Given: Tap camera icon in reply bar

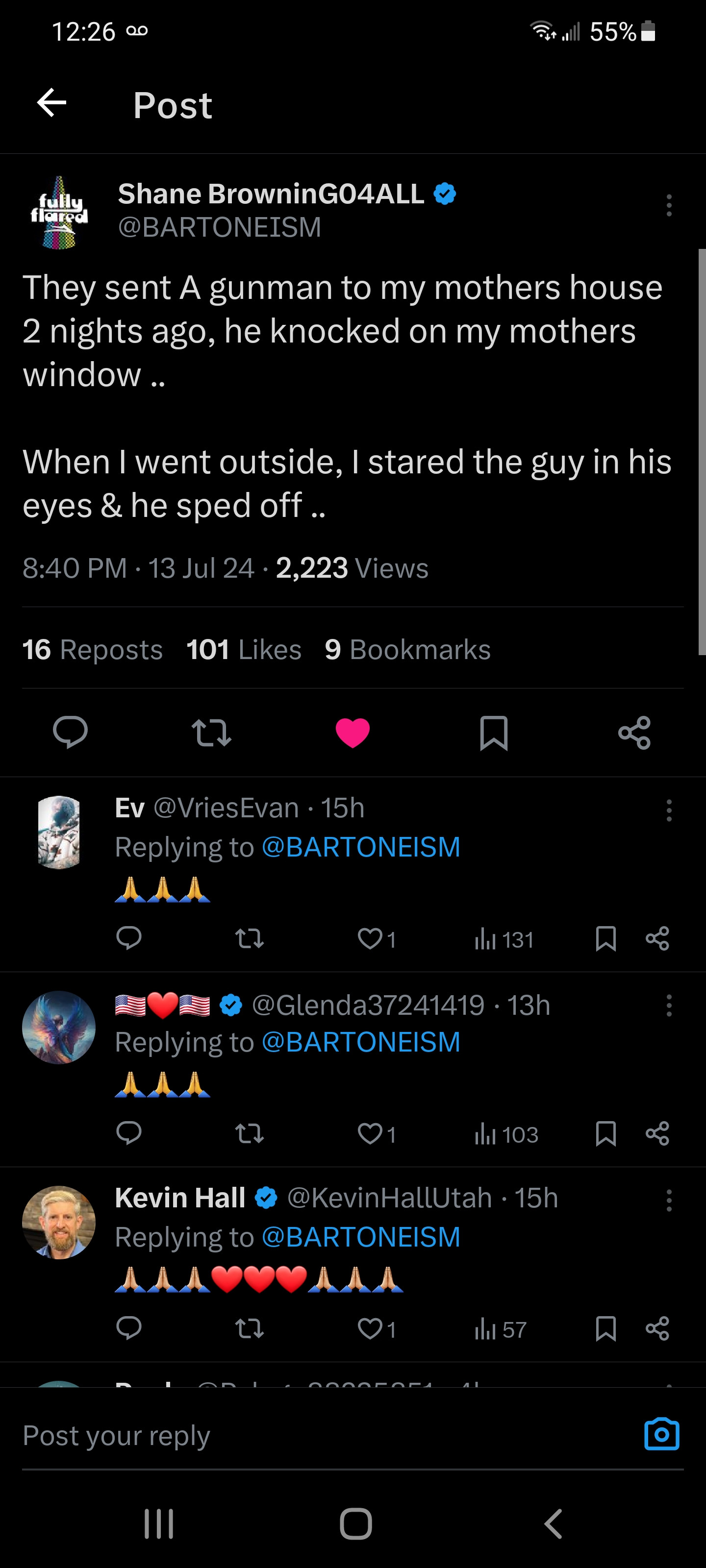Looking at the screenshot, I should click(661, 1435).
